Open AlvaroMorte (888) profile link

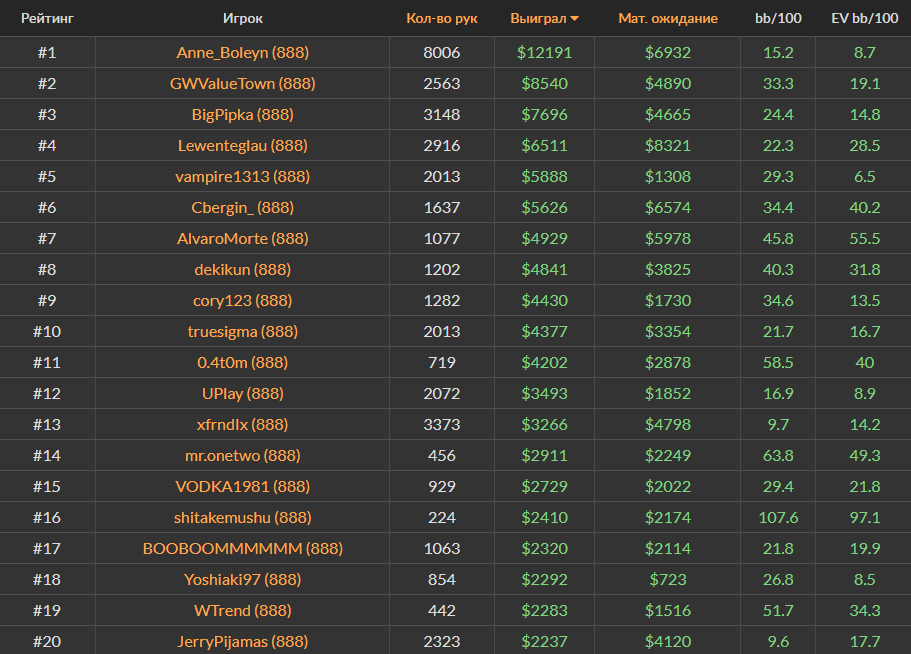(x=243, y=238)
